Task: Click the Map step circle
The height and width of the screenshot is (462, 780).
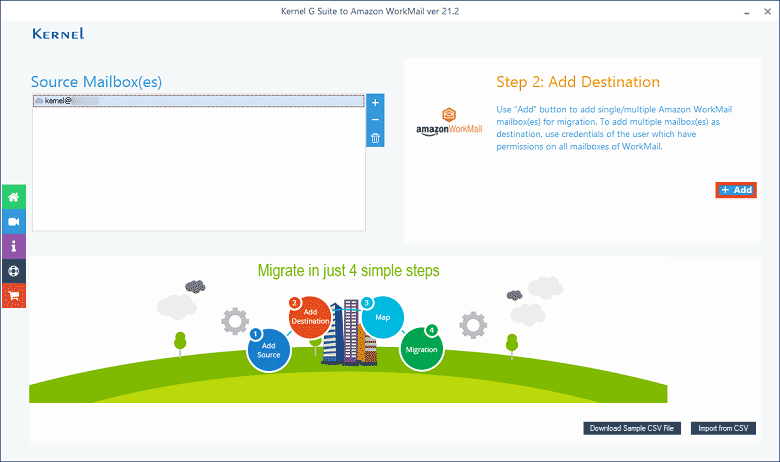Action: [383, 317]
